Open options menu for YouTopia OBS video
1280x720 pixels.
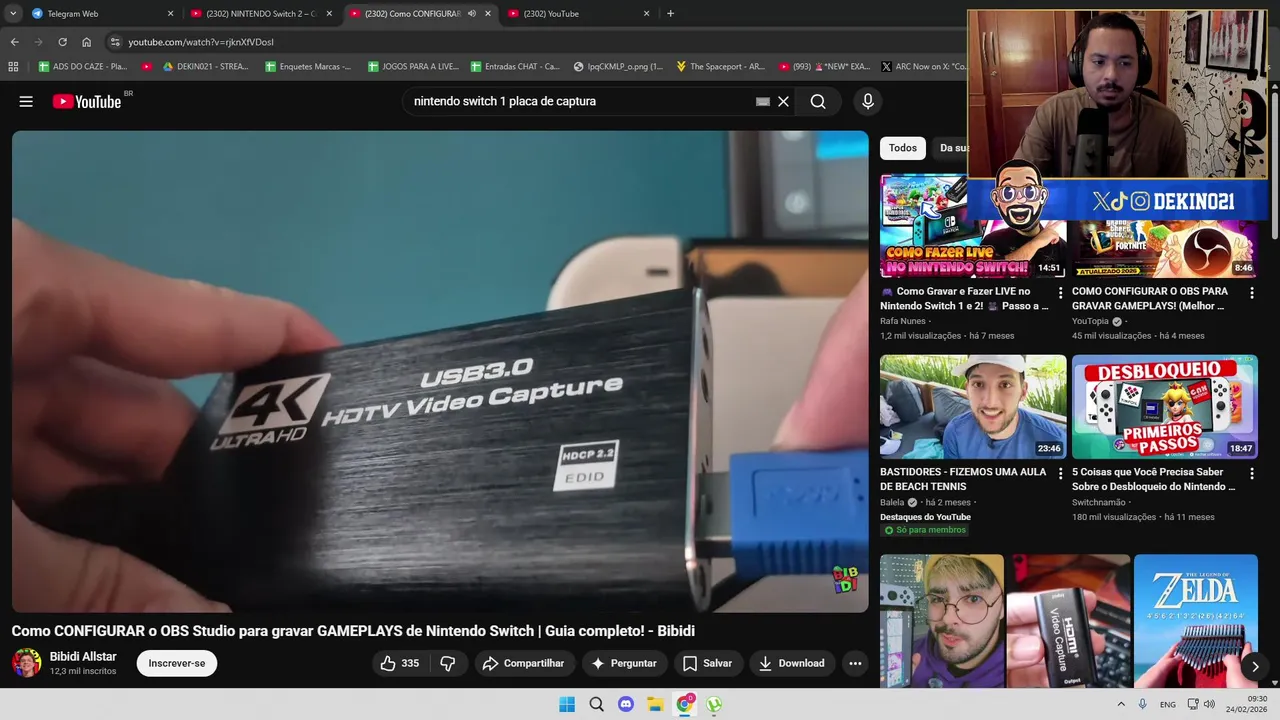point(1252,293)
